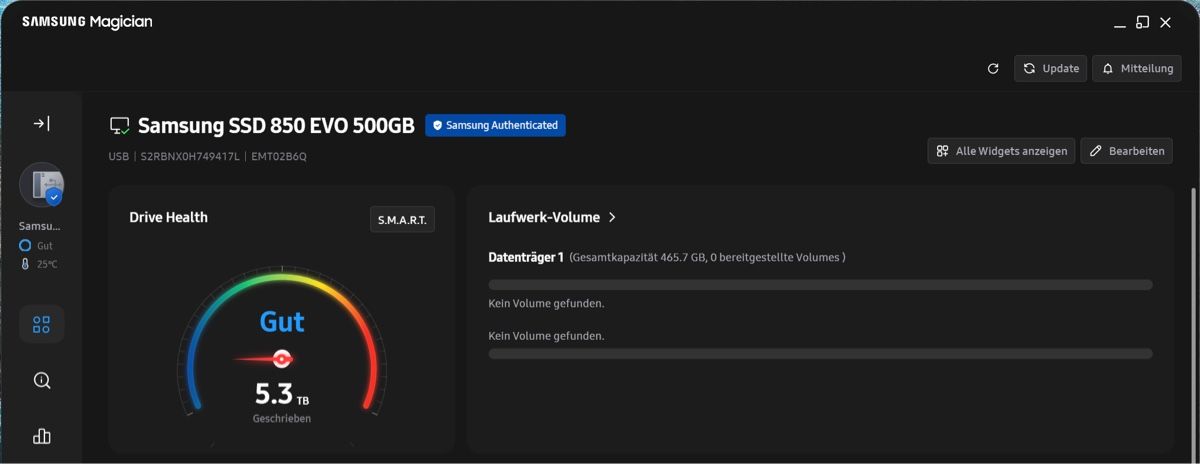Open the performance benchmark bar chart icon
The image size is (1200, 464).
[x=41, y=436]
